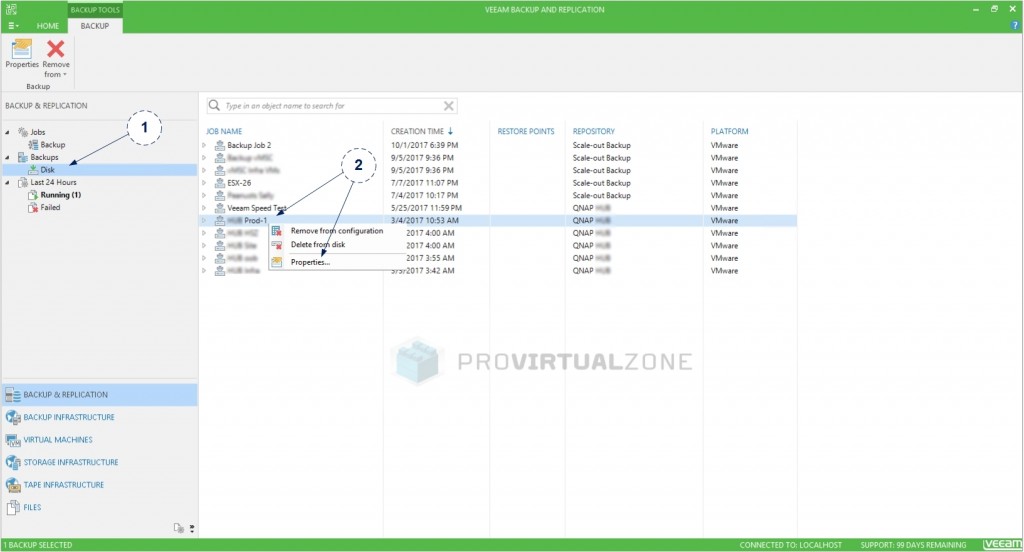The height and width of the screenshot is (552, 1024).
Task: Click the search magnifier icon
Action: (x=214, y=105)
